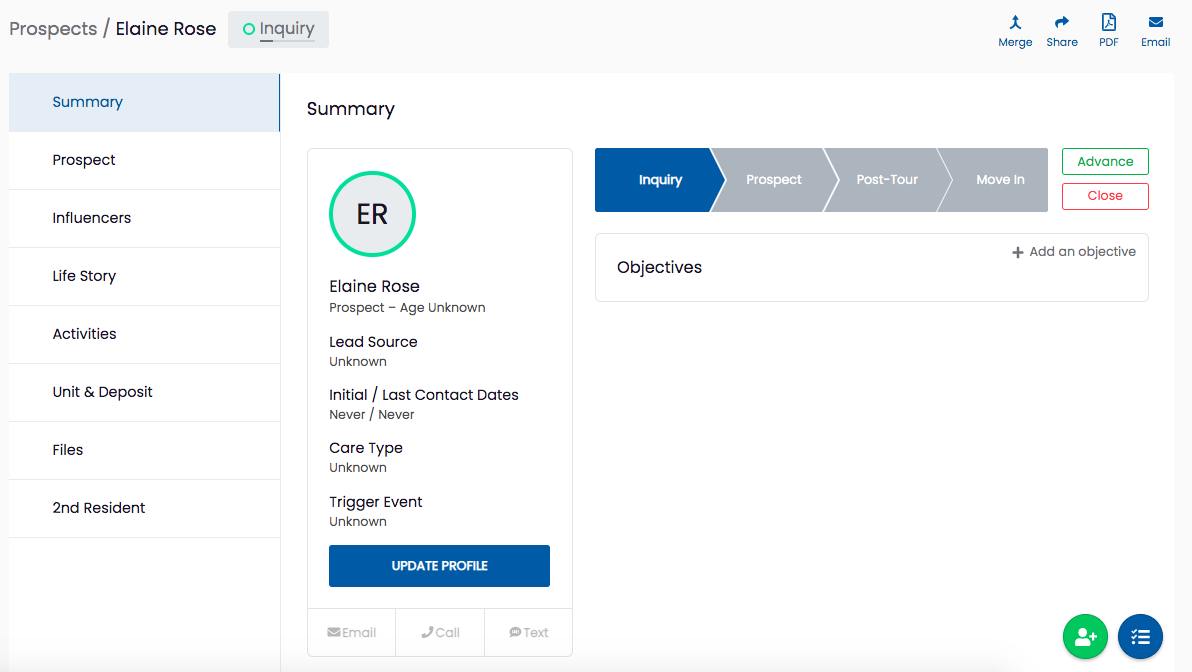
Task: Click the Lead Source label
Action: coord(373,342)
